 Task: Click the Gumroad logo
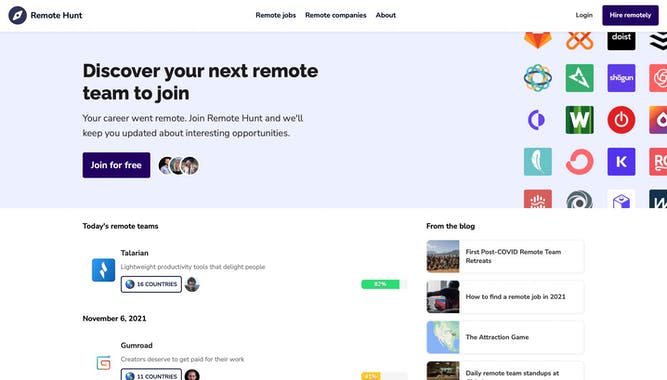(x=103, y=363)
